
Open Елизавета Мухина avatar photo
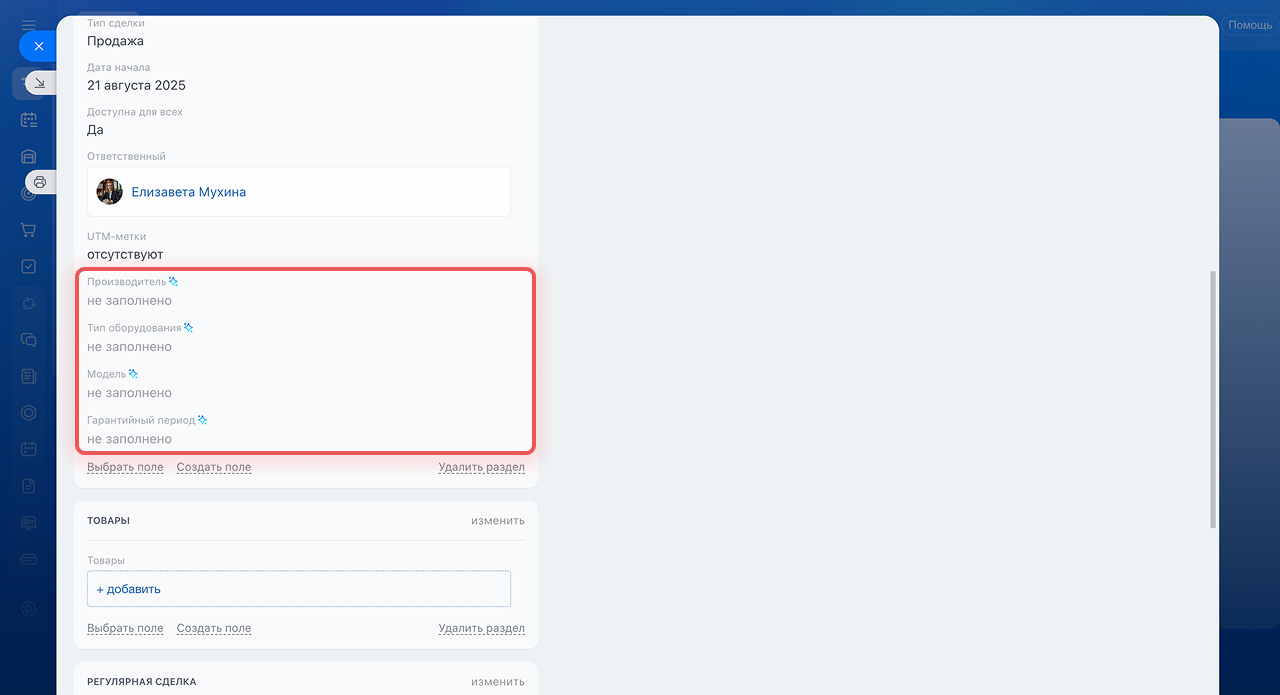(x=109, y=192)
